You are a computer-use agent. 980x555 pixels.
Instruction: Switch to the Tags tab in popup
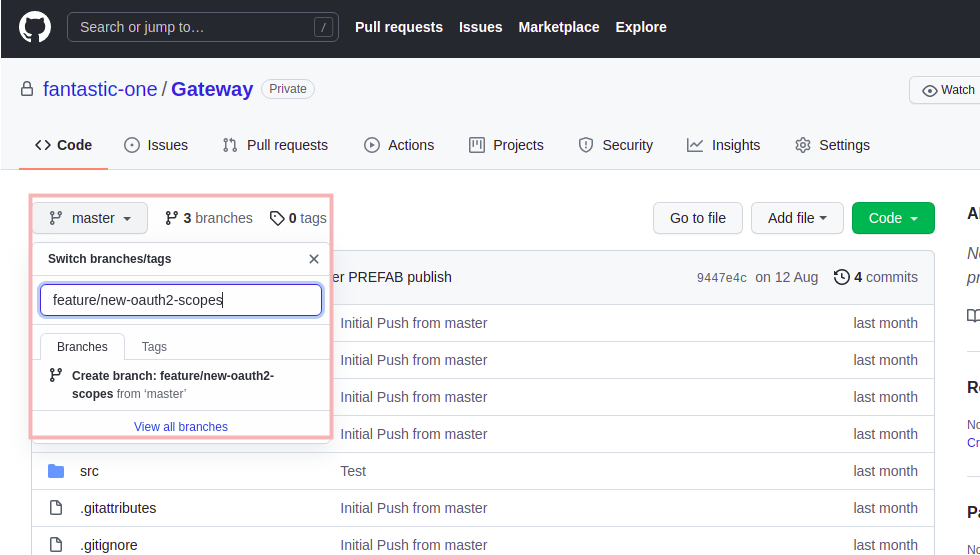point(154,347)
